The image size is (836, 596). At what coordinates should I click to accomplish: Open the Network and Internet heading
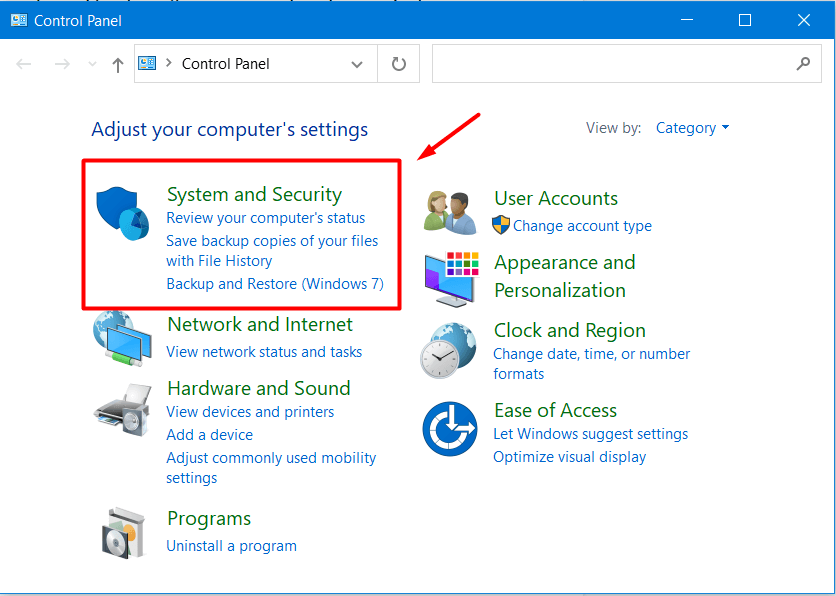pos(260,324)
